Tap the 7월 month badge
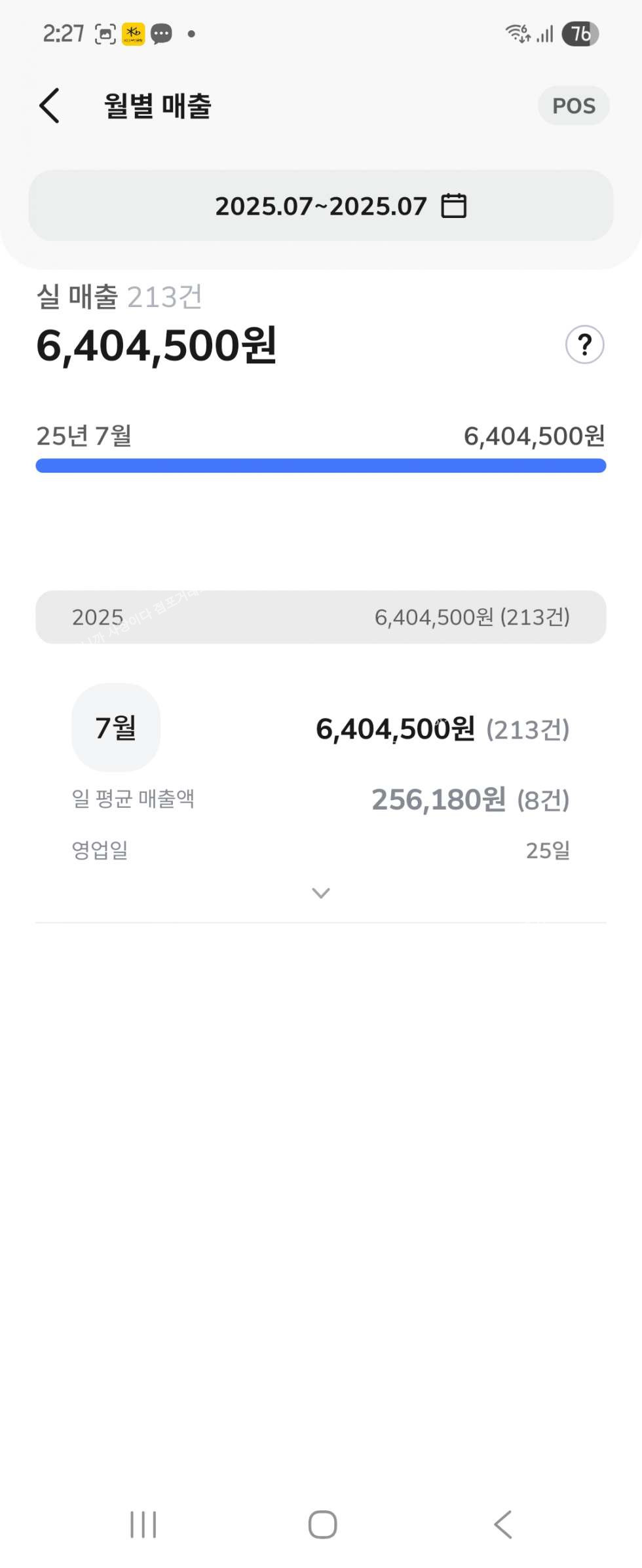 coord(116,727)
